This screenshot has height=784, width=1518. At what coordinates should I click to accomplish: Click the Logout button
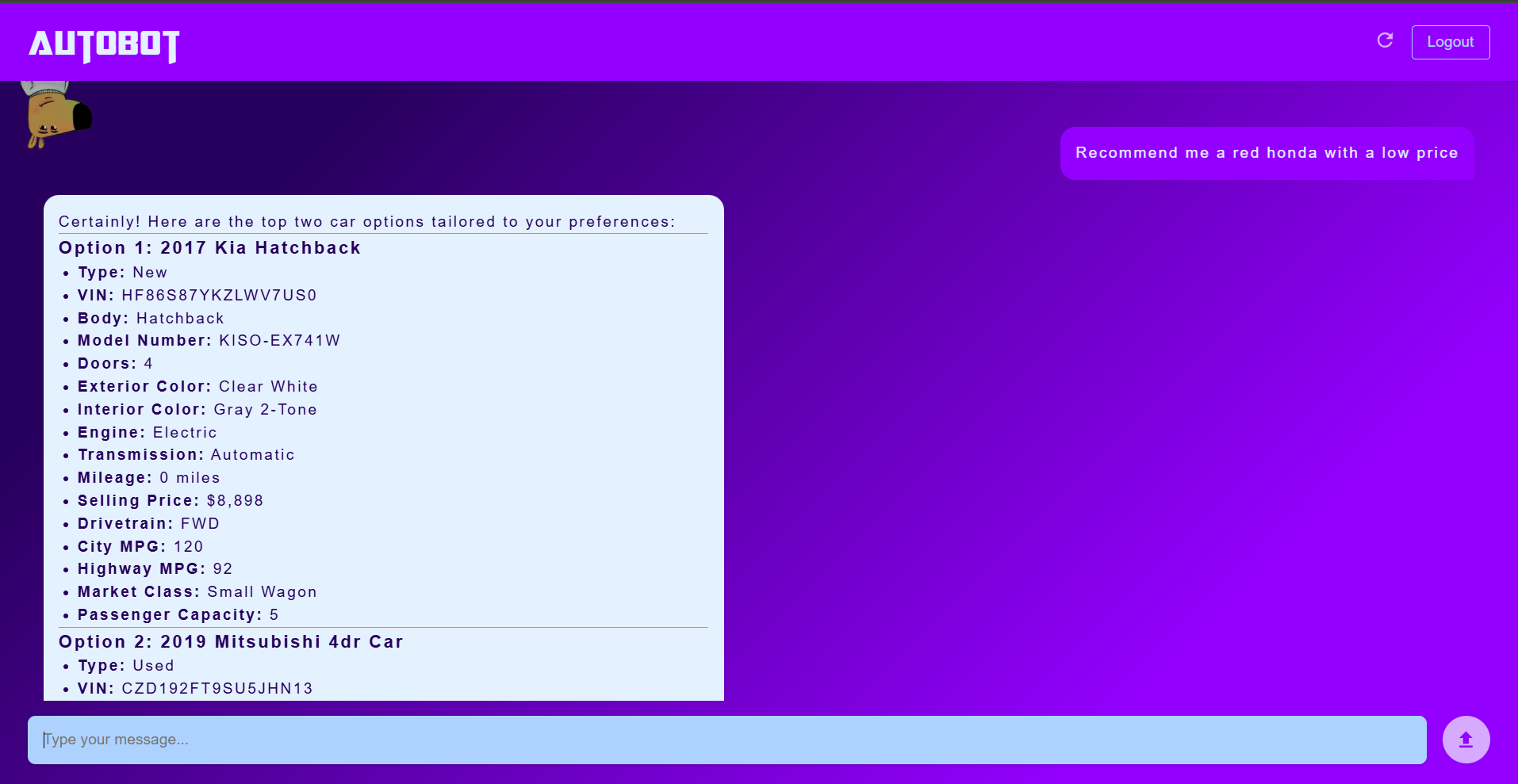1451,42
